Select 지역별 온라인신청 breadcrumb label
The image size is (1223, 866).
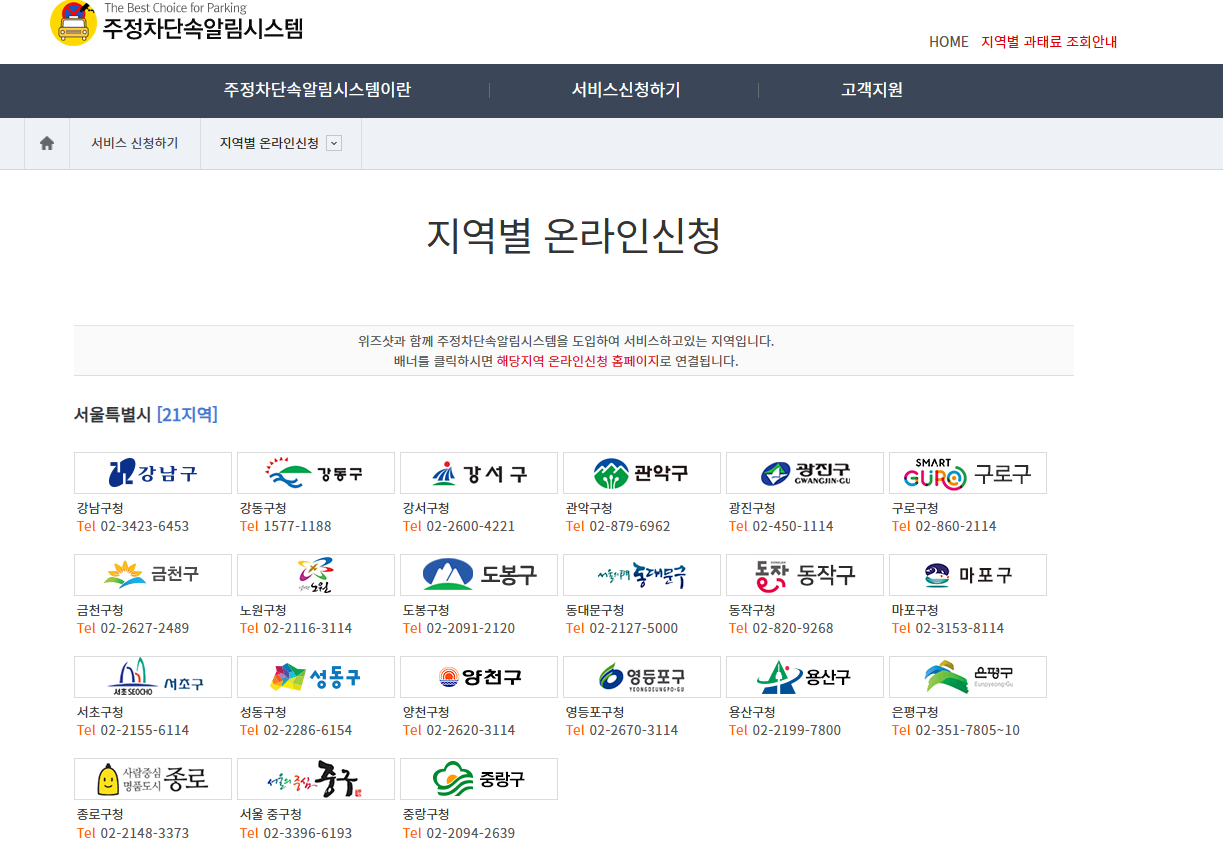pos(269,143)
